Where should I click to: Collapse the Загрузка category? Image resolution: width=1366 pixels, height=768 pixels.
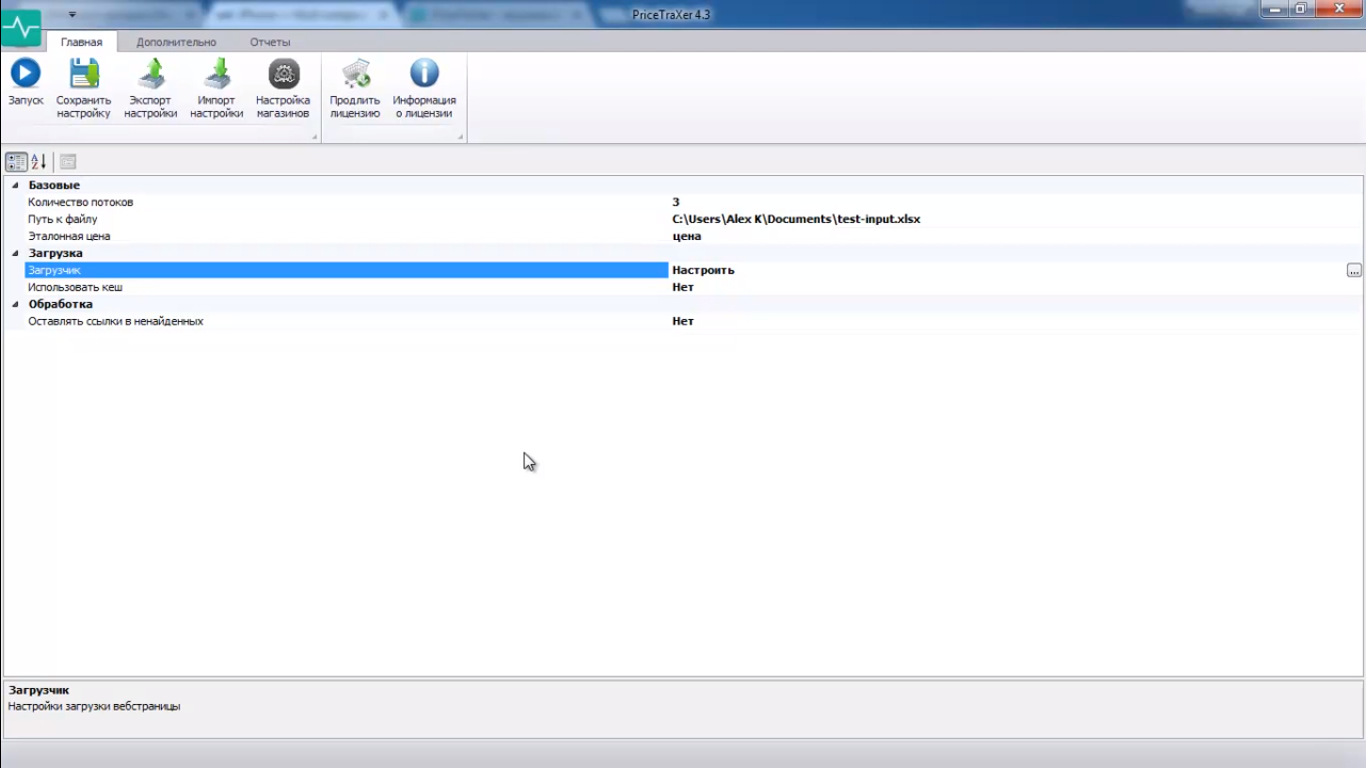click(x=15, y=254)
